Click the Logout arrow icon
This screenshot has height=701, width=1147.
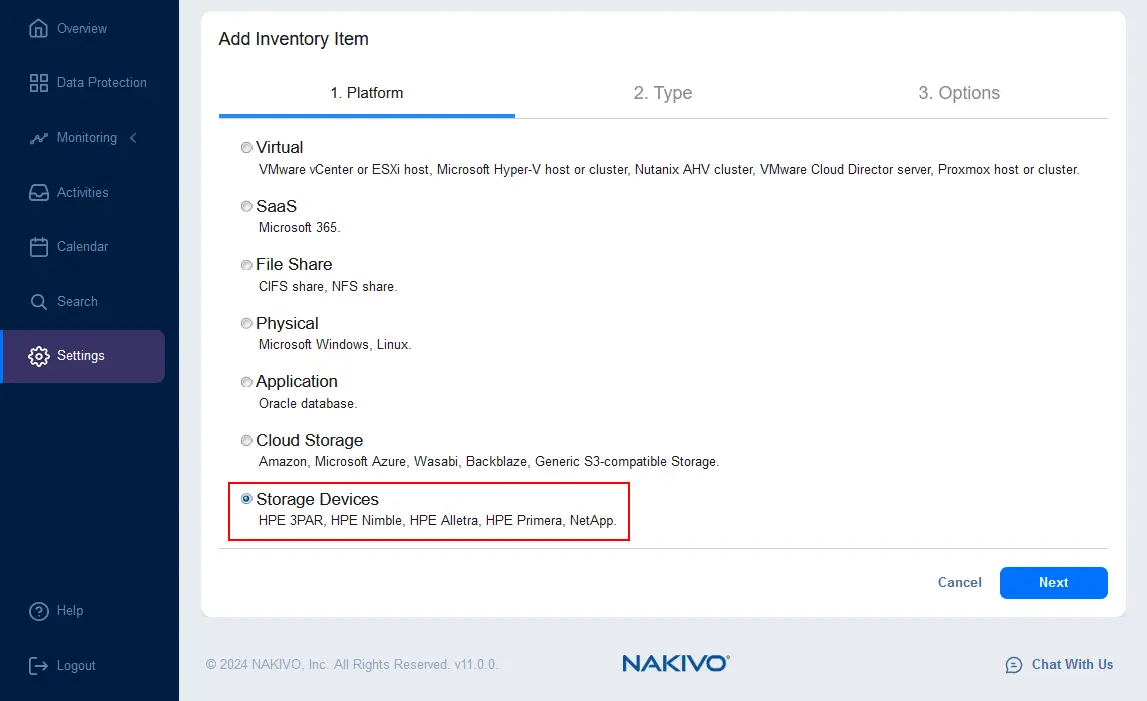[x=38, y=665]
